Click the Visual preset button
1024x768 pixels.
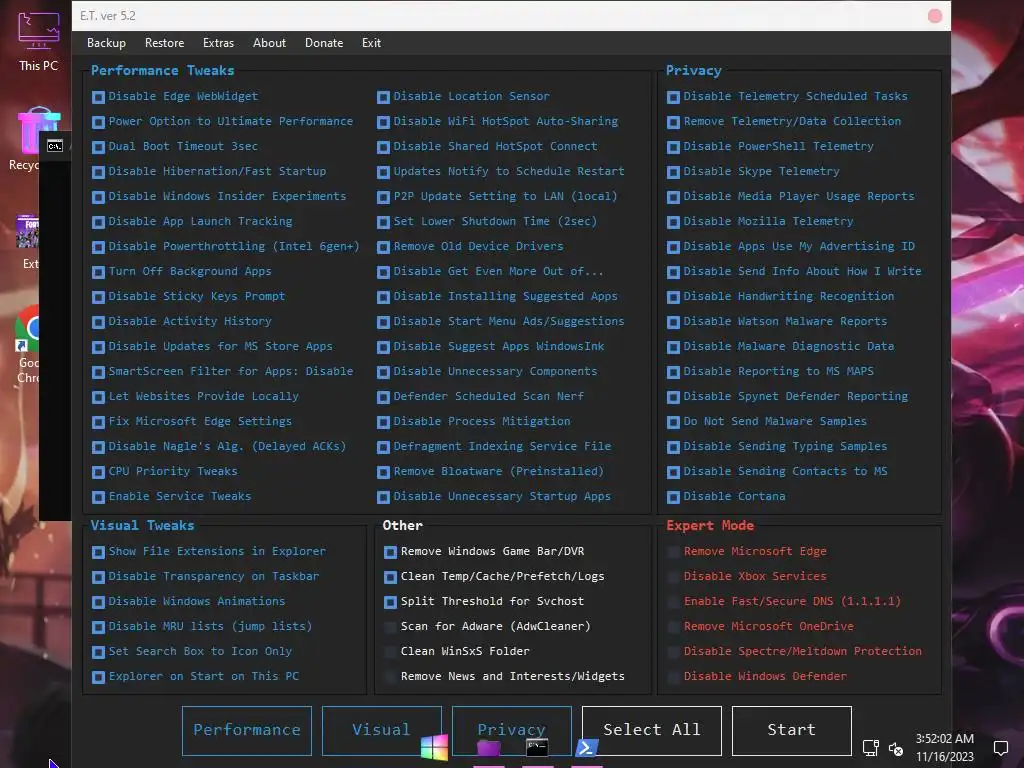(x=381, y=730)
